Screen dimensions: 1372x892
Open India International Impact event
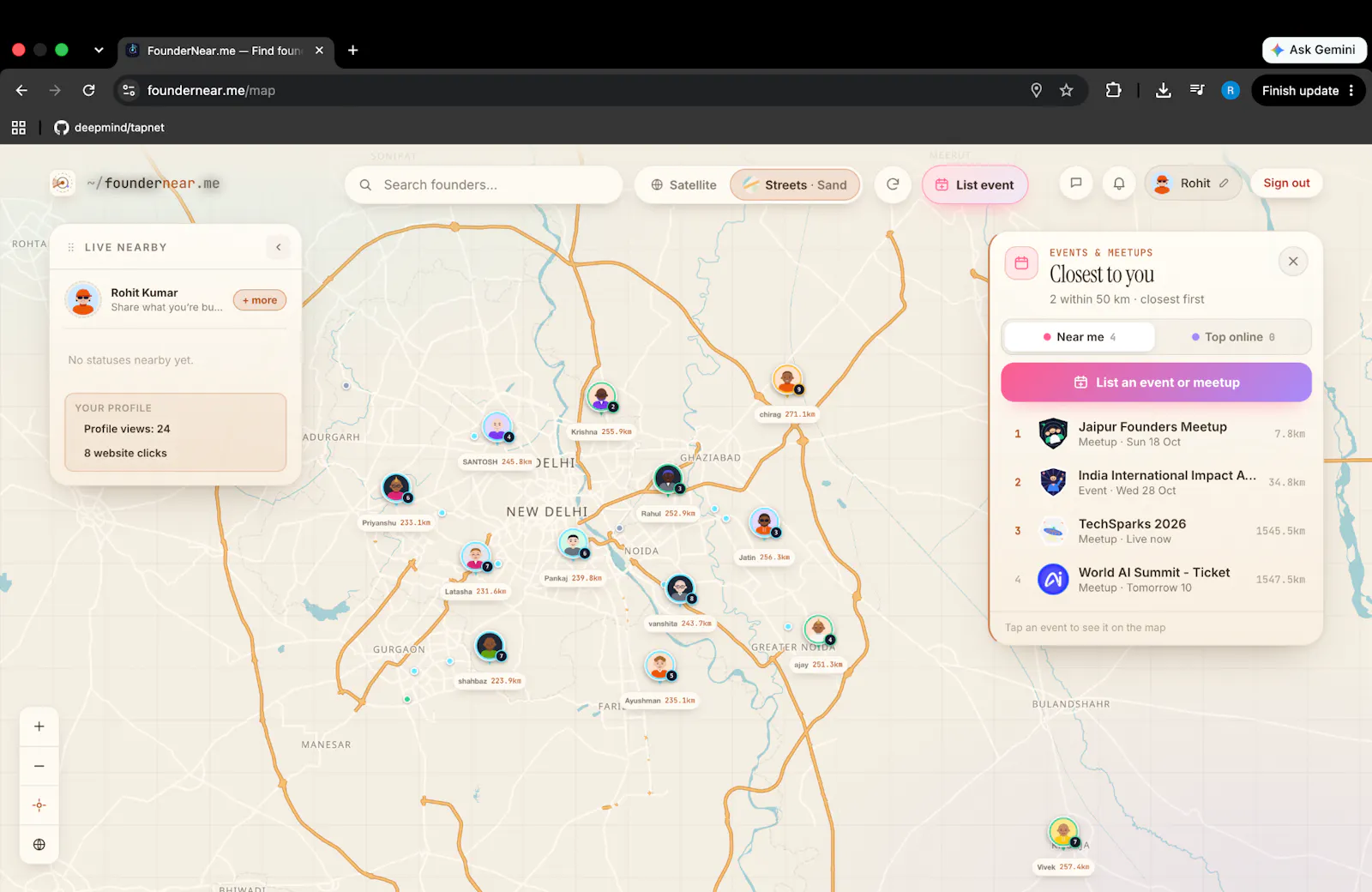click(x=1157, y=482)
